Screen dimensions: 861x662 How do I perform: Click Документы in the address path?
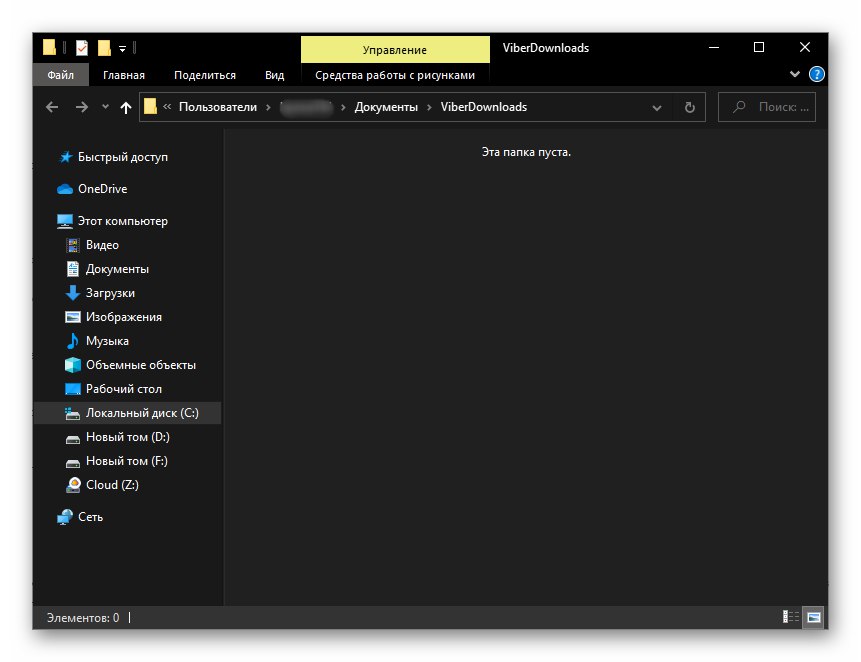386,107
